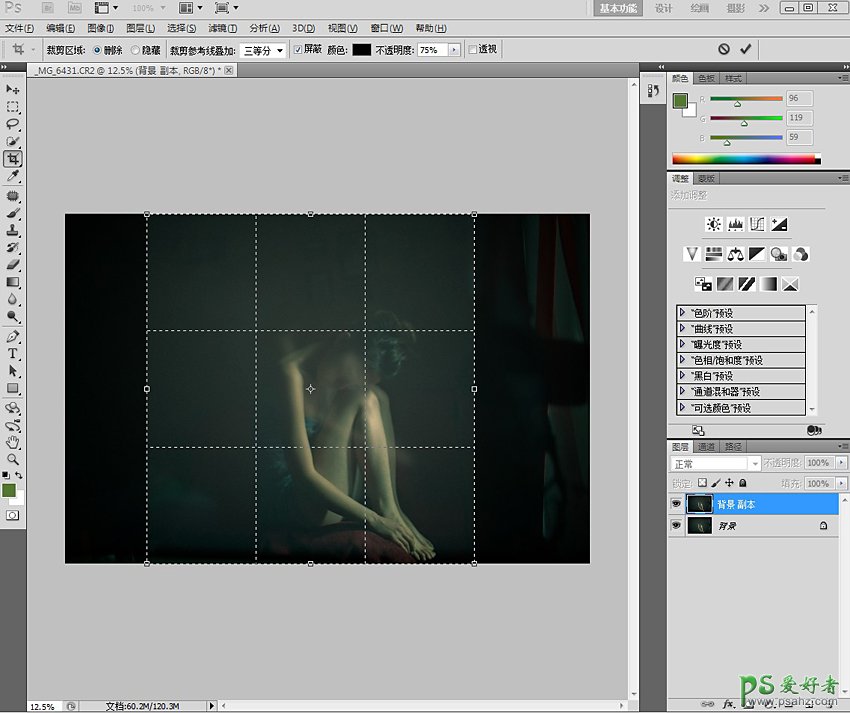Switch to the 通道 (Channels) tab
The image size is (850, 713).
tap(706, 447)
